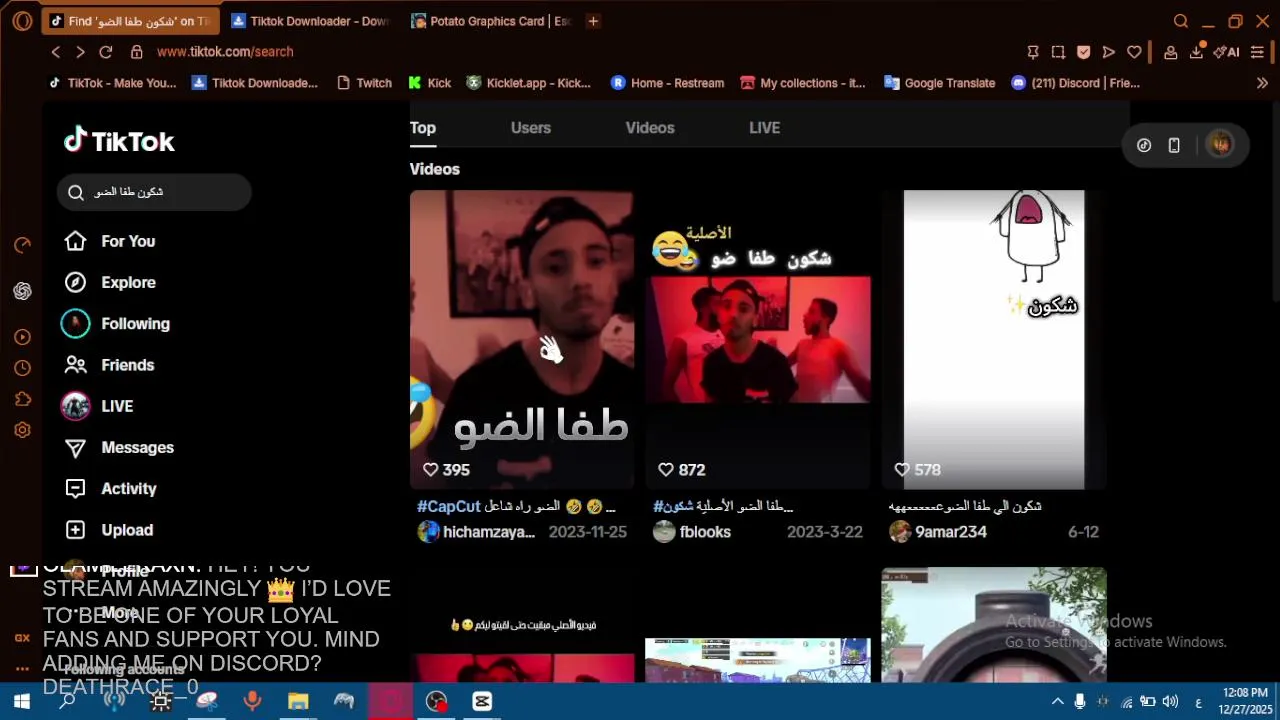The image size is (1280, 720).
Task: Open the video thumbnail with 578 likes
Action: (x=994, y=340)
